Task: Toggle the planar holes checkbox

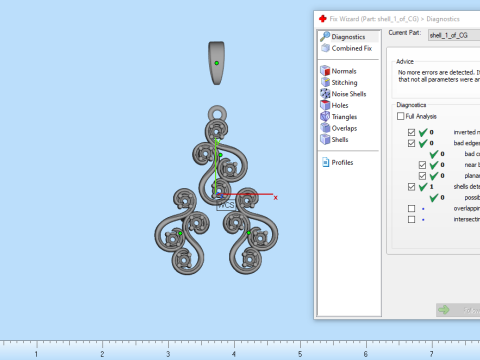Action: click(x=422, y=176)
